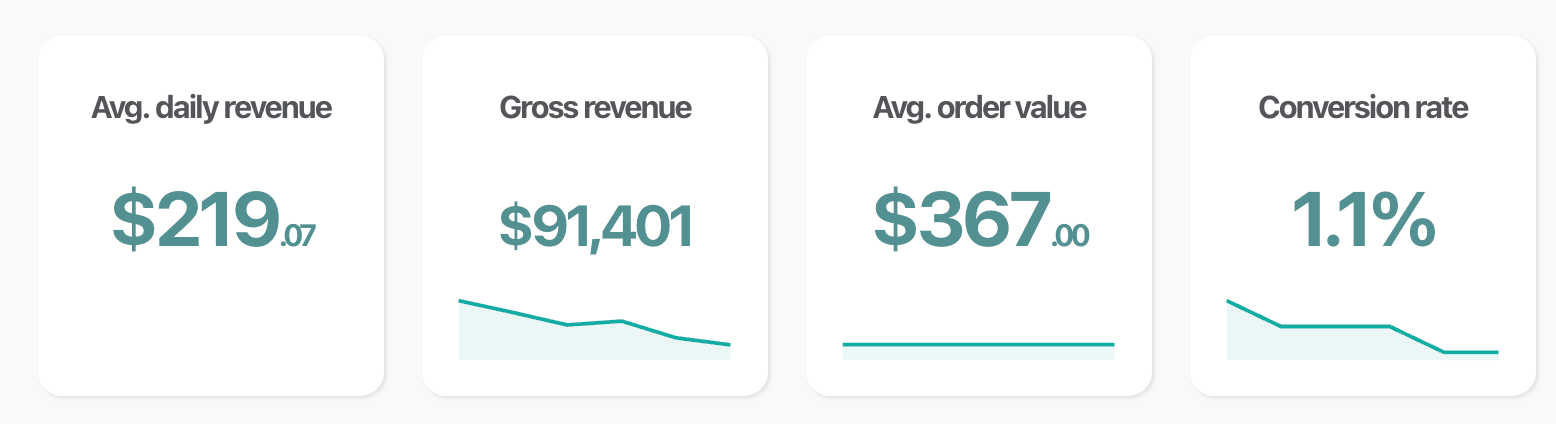Viewport: 1556px width, 424px height.
Task: Select the $367 order value figure
Action: (962, 221)
